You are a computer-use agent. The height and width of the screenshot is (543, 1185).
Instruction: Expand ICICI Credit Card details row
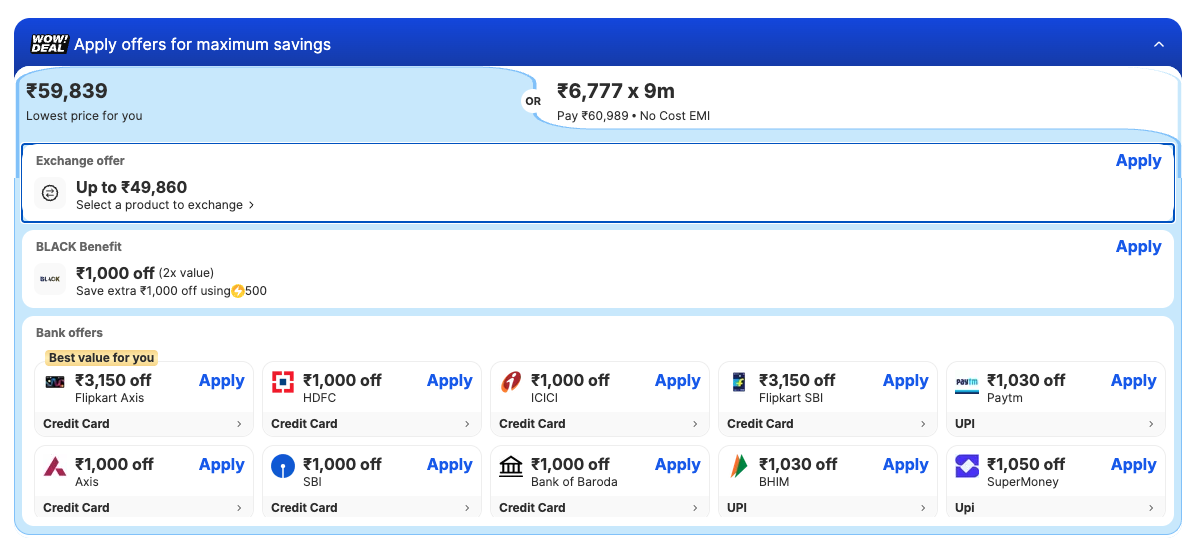pyautogui.click(x=599, y=424)
